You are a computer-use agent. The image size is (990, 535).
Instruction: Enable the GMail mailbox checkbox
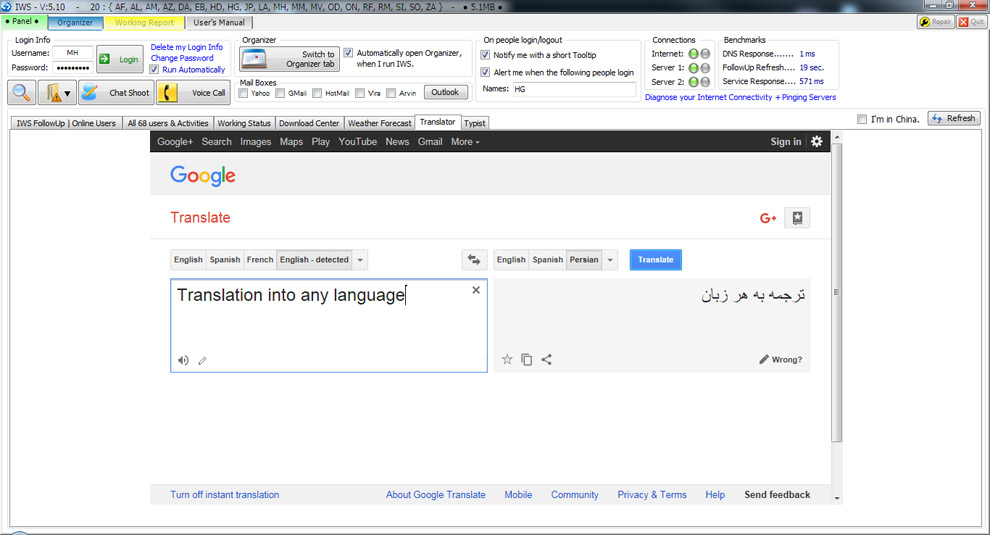[x=280, y=93]
